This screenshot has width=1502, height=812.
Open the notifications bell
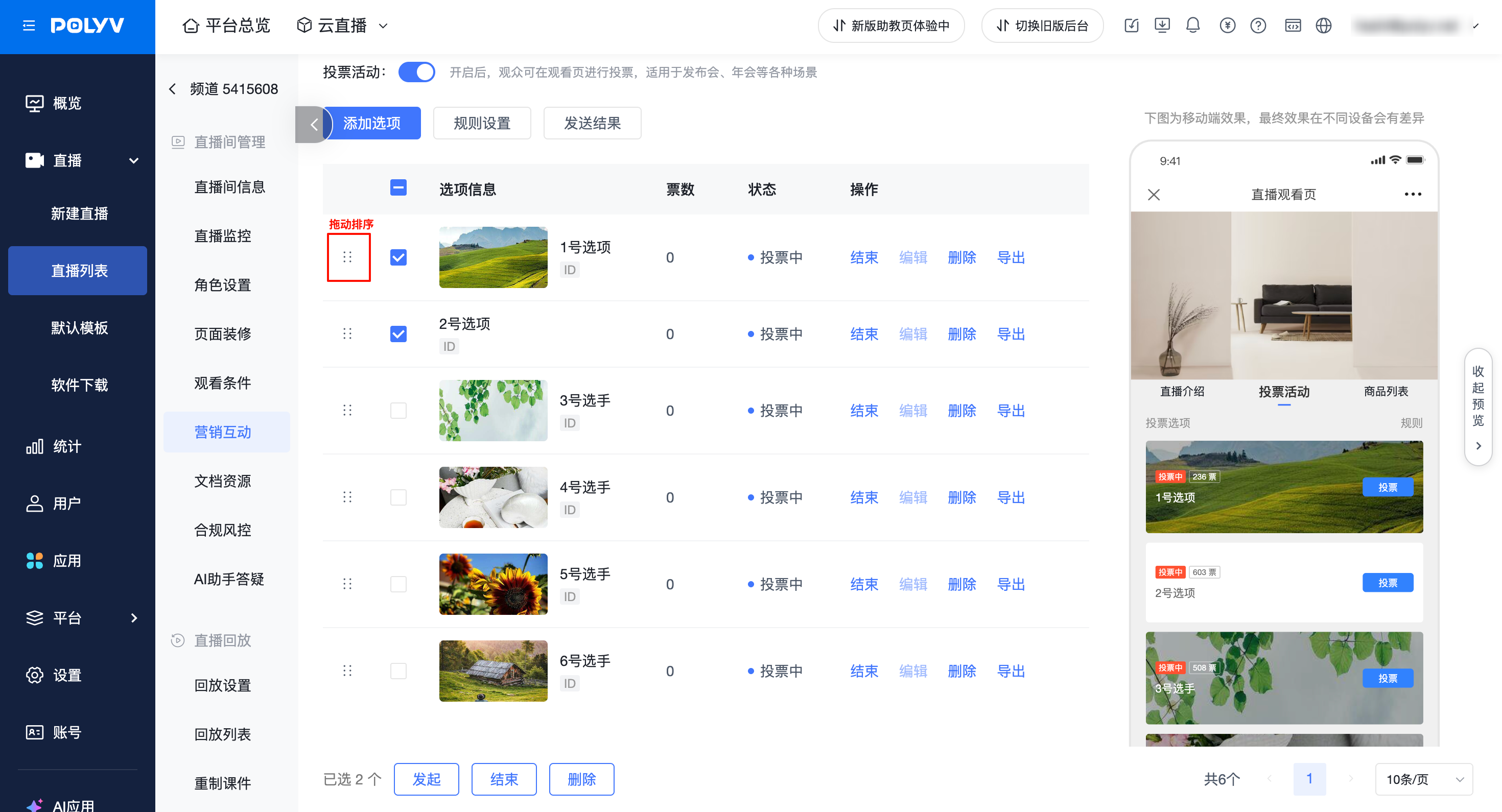[1193, 26]
